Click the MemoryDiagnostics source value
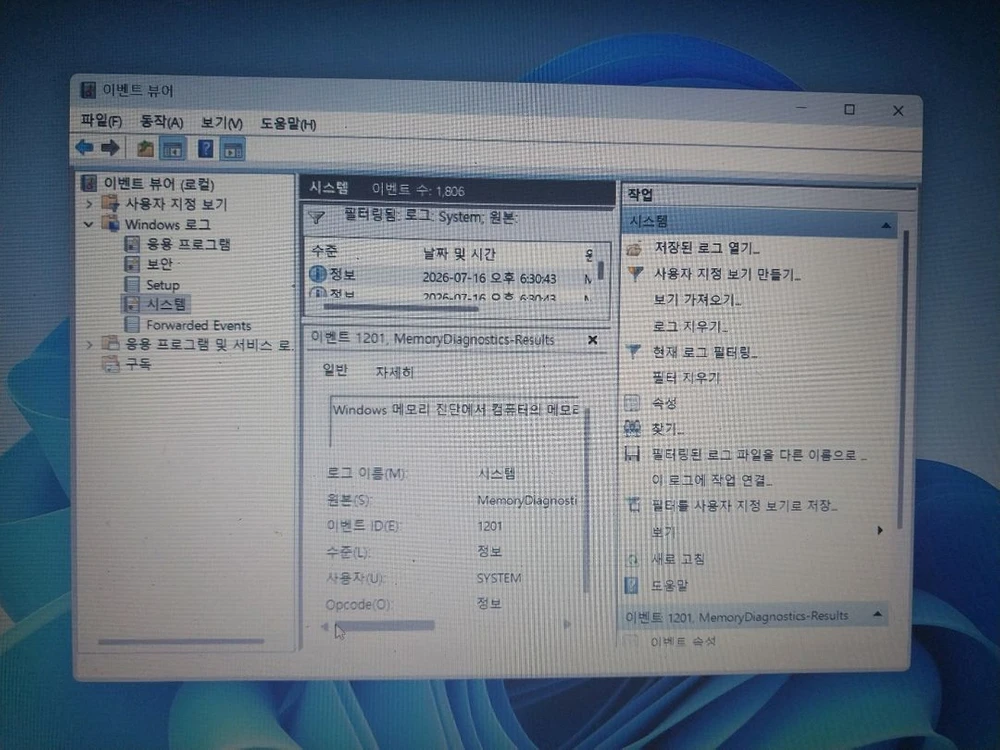The width and height of the screenshot is (1000, 750). pos(526,501)
